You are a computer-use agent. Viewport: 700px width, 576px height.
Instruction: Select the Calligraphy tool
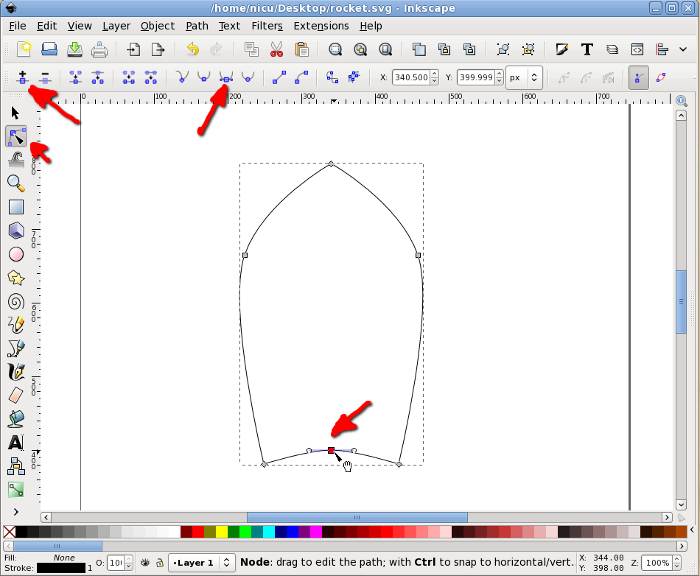point(16,371)
